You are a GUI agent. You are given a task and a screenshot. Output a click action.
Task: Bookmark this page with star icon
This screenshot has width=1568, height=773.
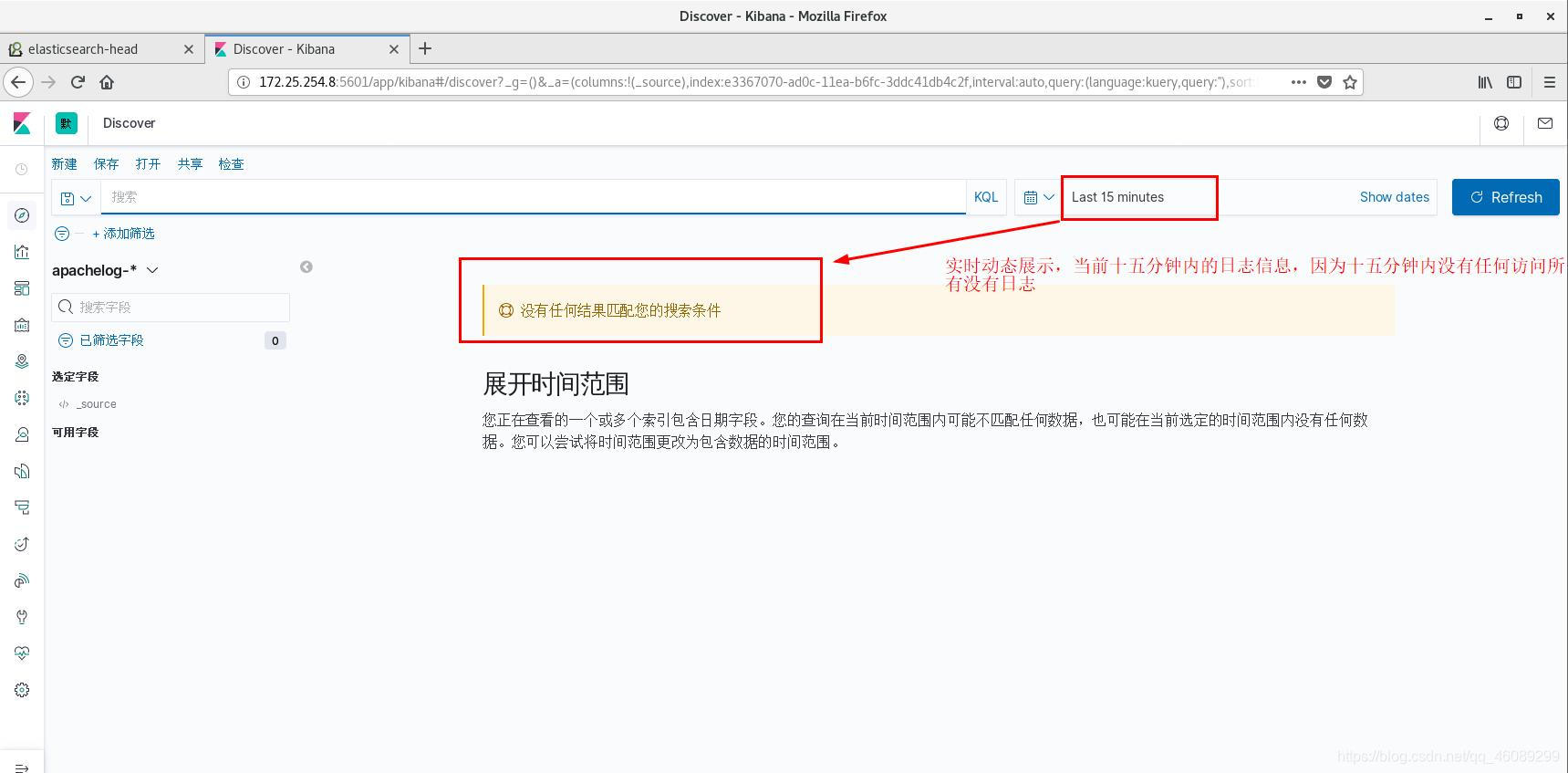click(x=1350, y=82)
